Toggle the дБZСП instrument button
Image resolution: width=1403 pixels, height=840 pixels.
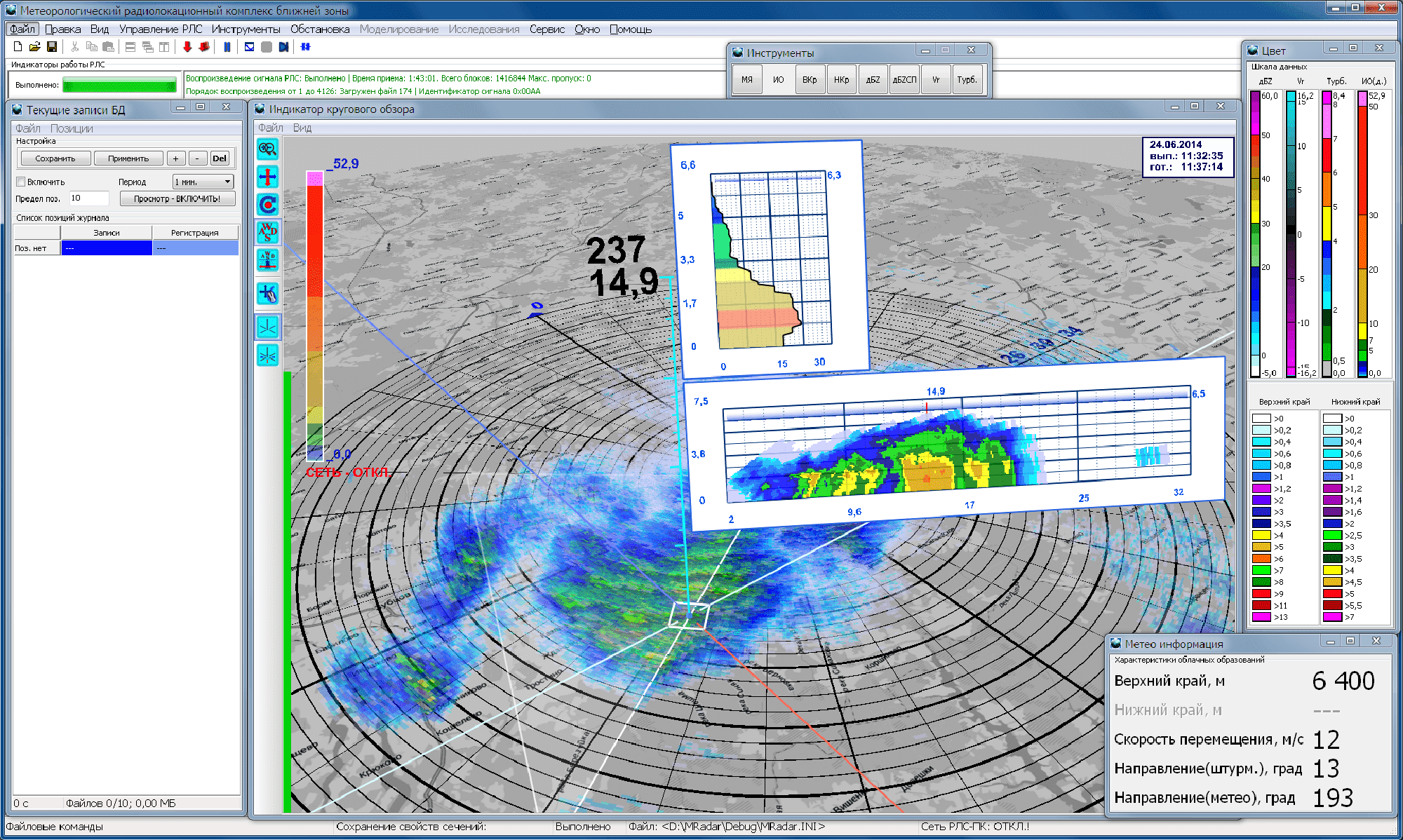click(x=905, y=80)
